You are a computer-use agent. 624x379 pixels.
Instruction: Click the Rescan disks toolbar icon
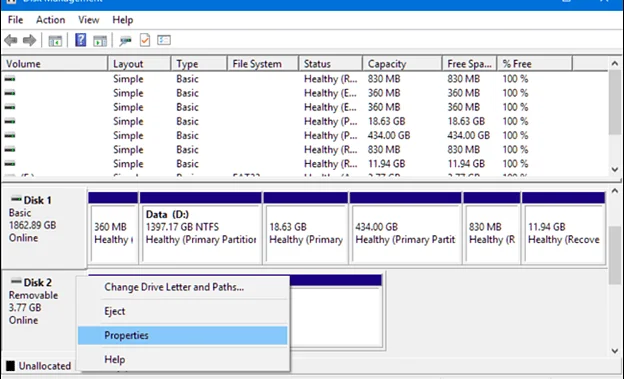click(x=125, y=41)
